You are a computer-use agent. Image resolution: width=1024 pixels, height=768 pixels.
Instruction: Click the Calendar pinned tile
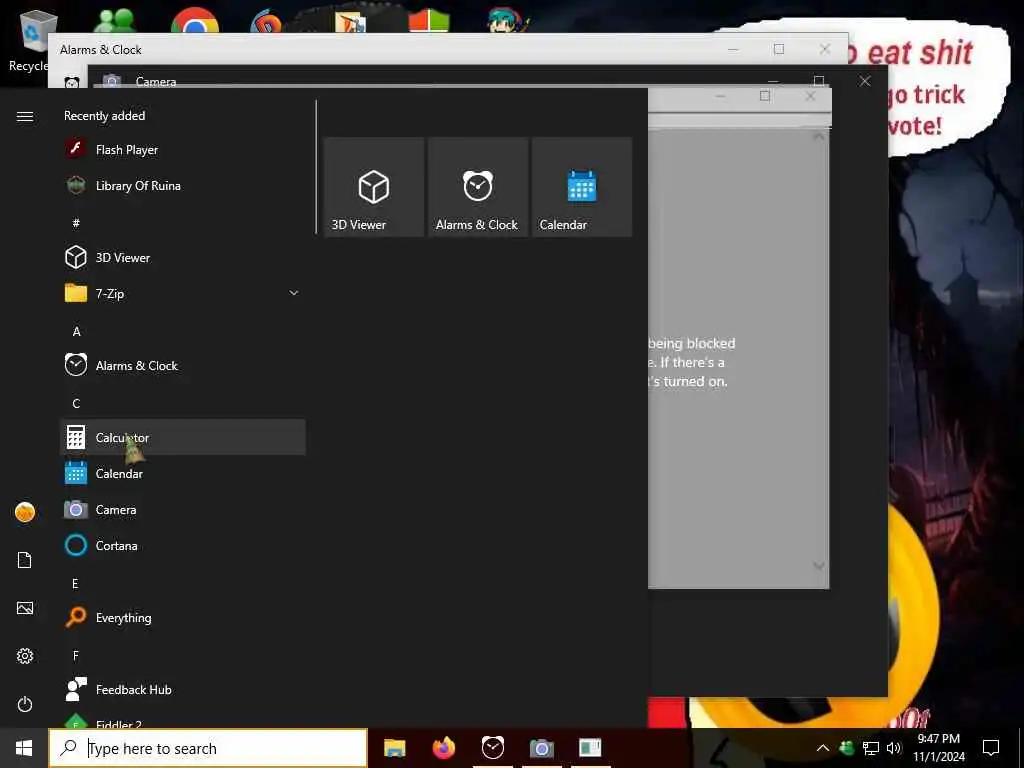pyautogui.click(x=582, y=187)
